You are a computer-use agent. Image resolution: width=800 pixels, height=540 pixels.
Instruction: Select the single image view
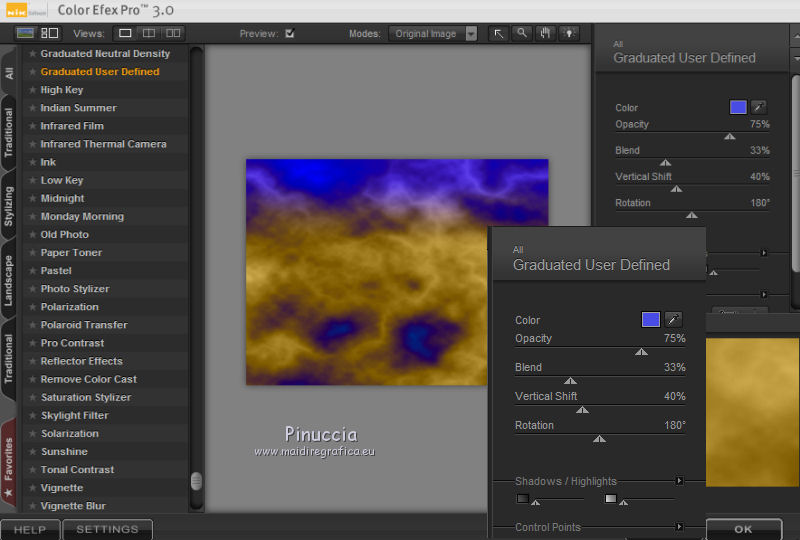point(125,33)
